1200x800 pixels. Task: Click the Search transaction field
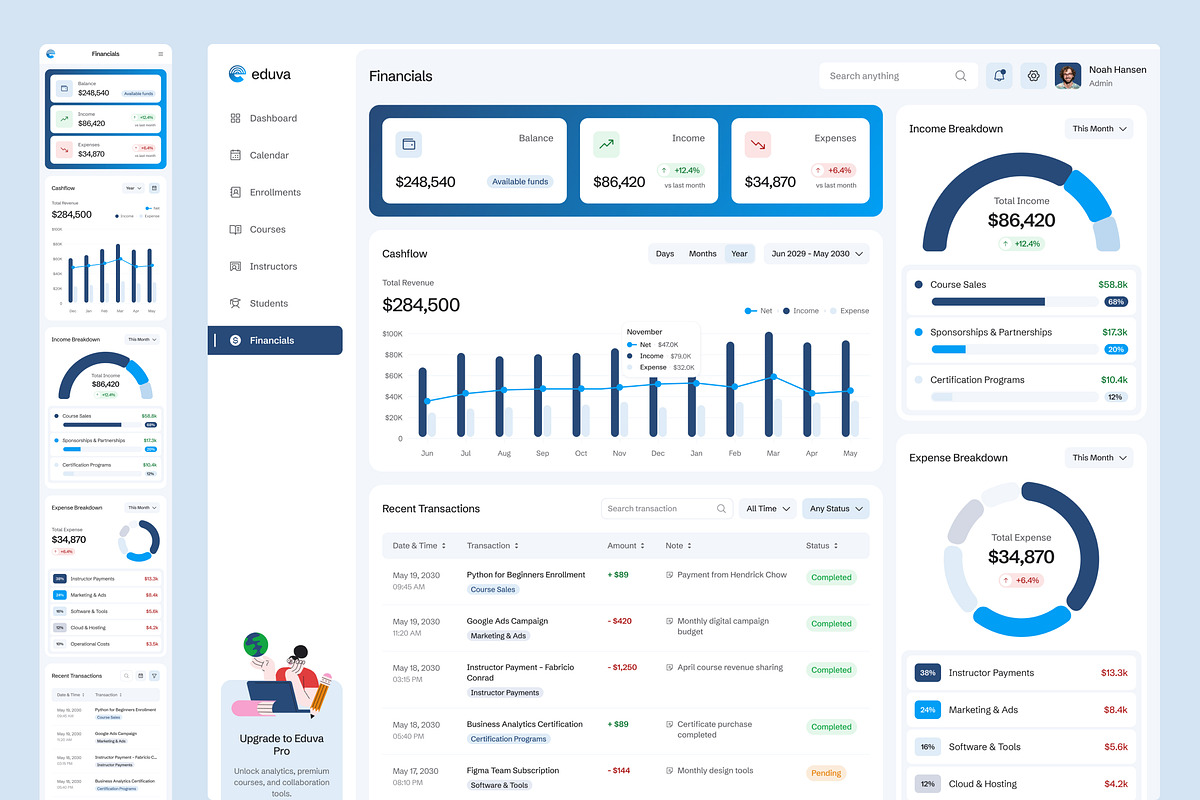tap(668, 509)
